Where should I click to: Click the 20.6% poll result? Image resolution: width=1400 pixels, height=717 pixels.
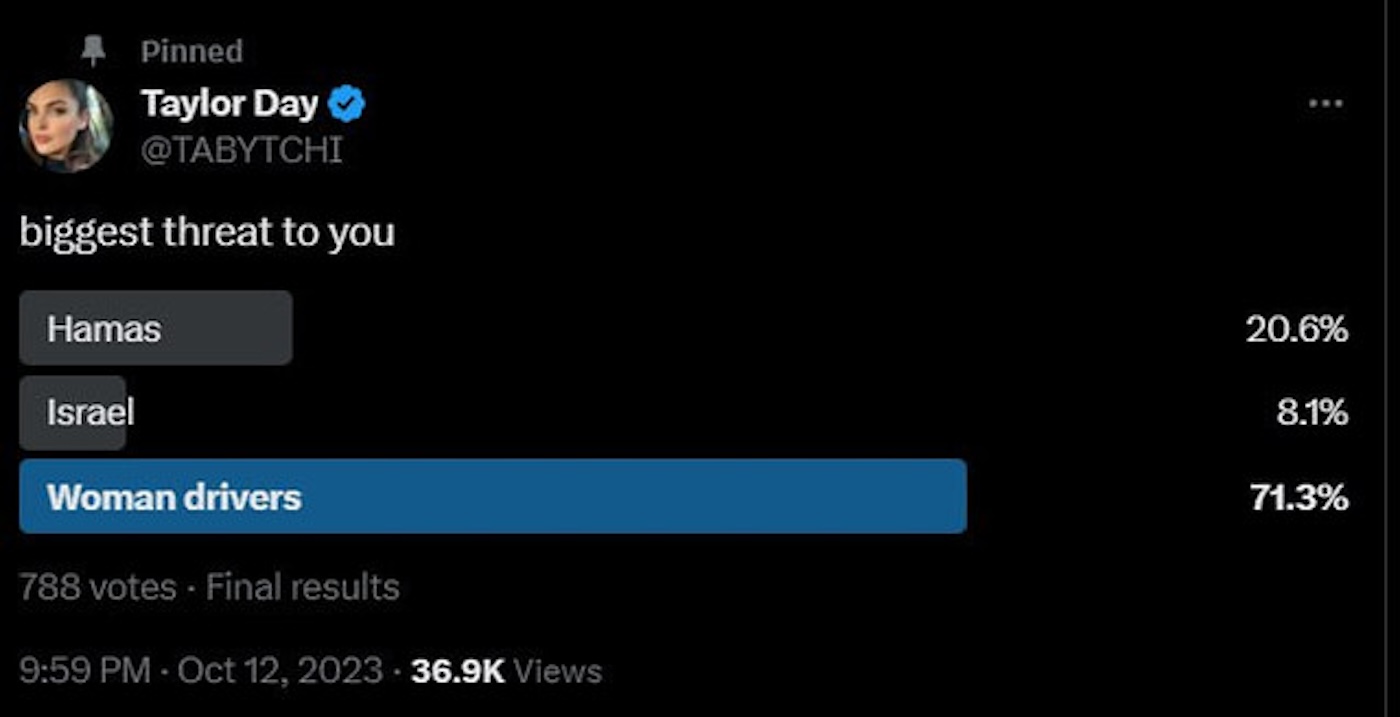pyautogui.click(x=1297, y=329)
